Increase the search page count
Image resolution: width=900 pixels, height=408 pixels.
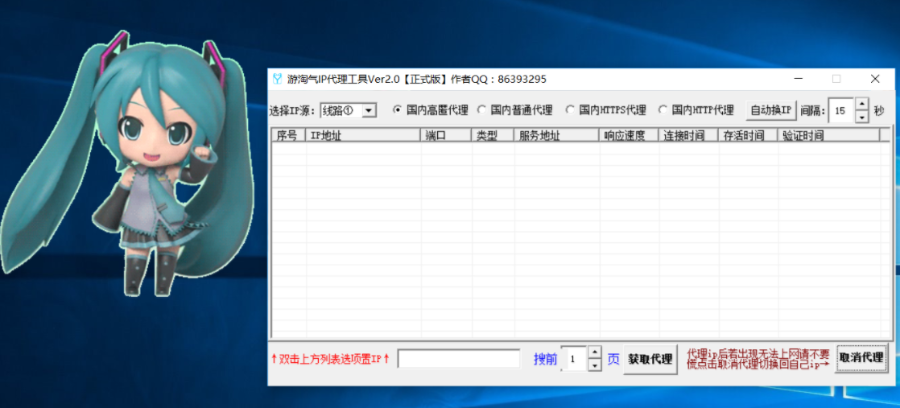click(x=595, y=352)
